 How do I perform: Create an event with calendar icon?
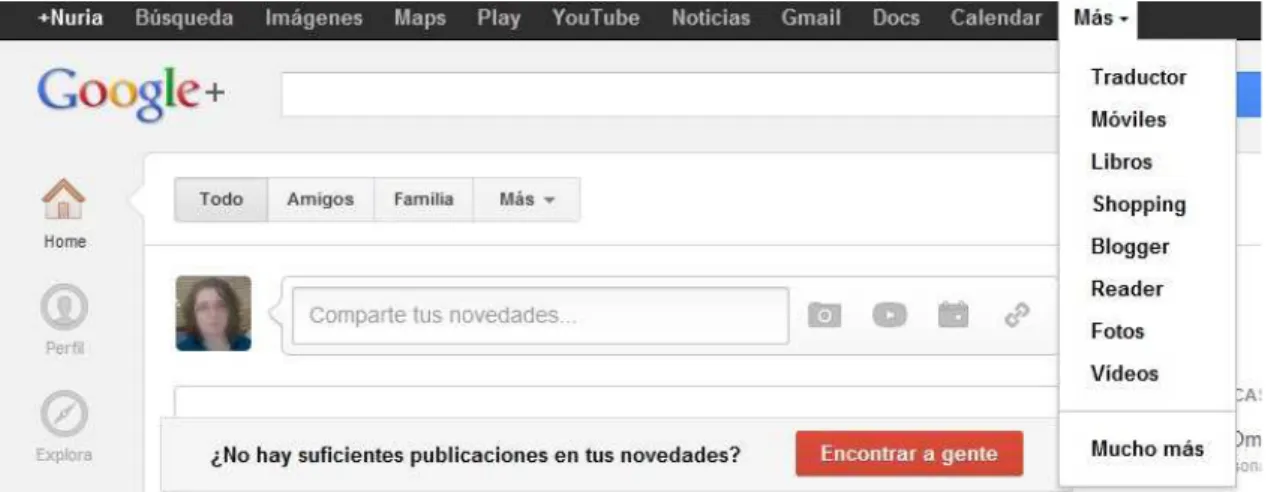pyautogui.click(x=953, y=315)
